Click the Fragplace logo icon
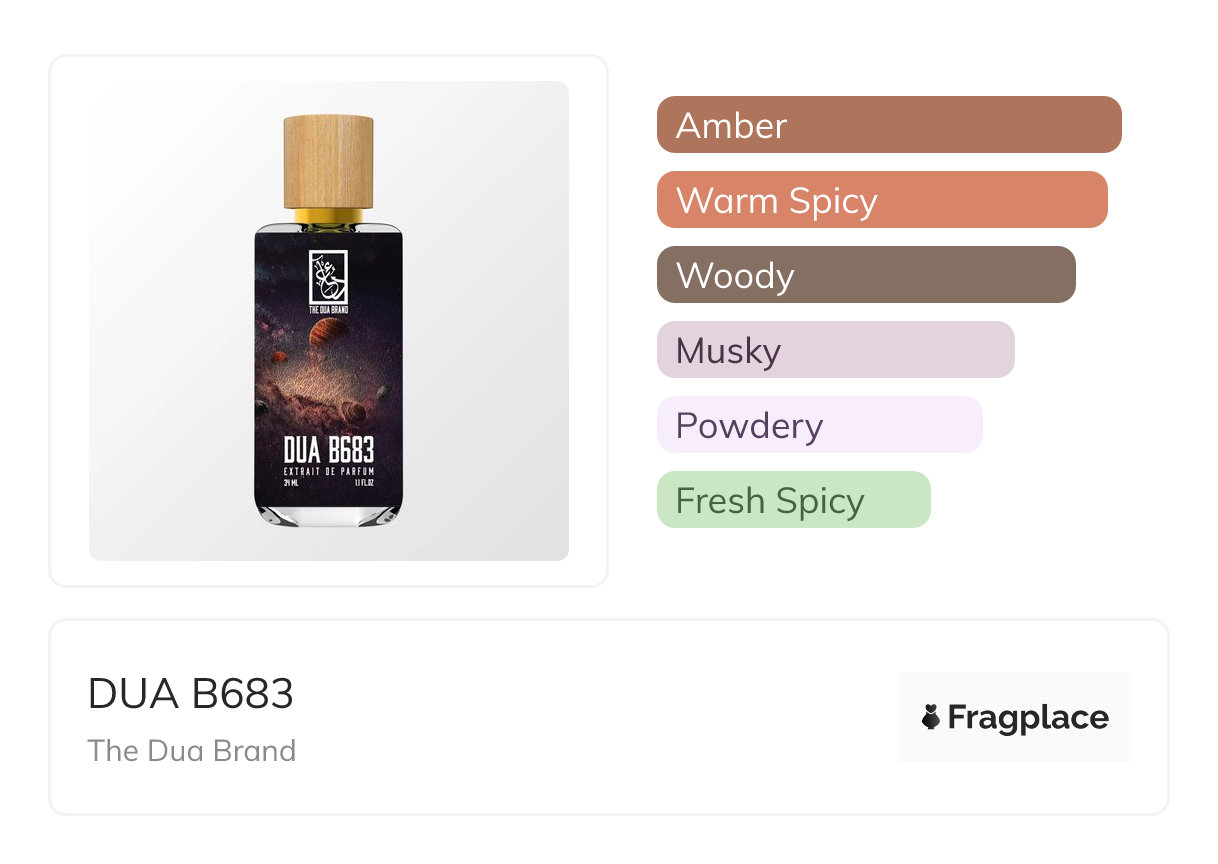This screenshot has height=864, width=1218. 931,717
